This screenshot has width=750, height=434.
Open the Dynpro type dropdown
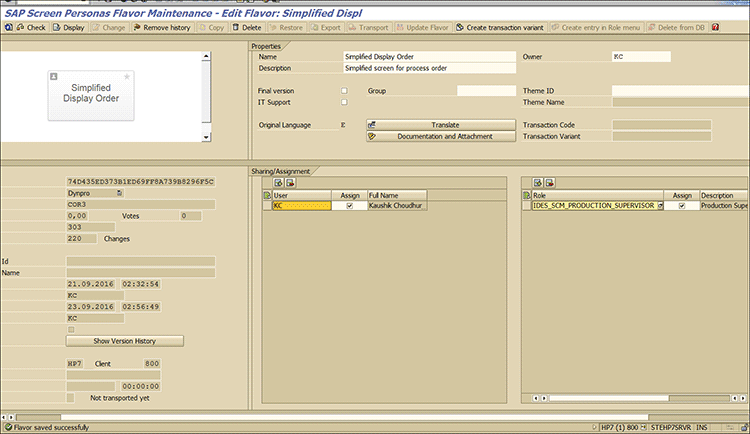[x=119, y=192]
